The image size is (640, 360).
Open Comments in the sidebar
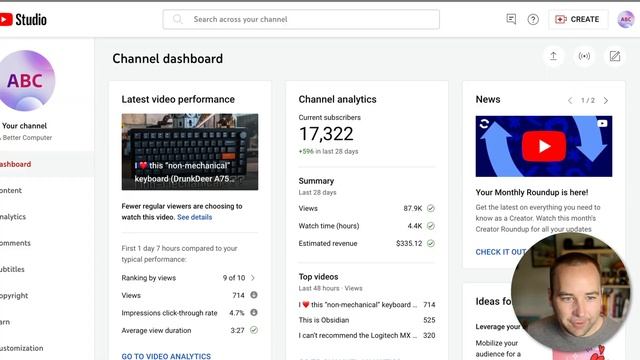coord(15,243)
